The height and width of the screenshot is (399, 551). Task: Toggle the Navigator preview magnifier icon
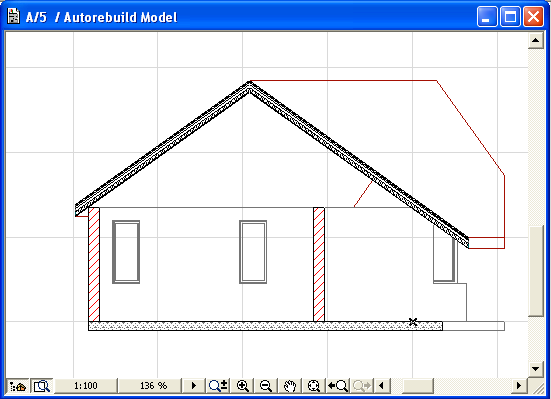click(x=42, y=386)
